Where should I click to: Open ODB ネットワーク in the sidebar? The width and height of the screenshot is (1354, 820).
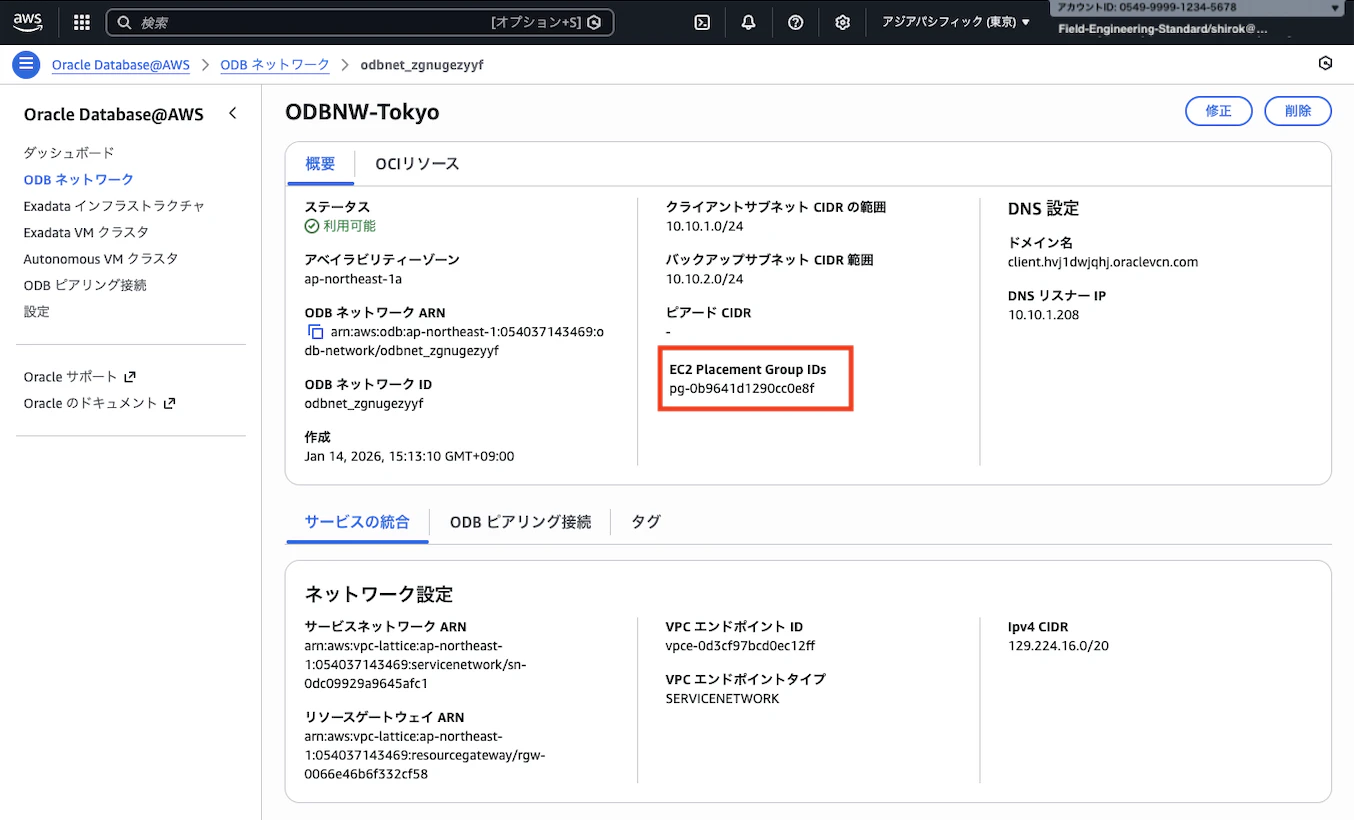coord(78,179)
